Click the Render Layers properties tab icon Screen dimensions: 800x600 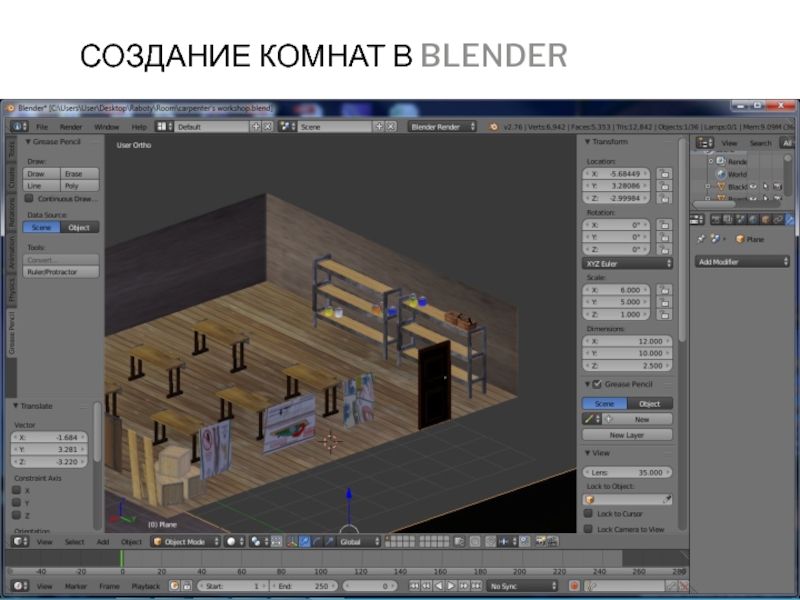pos(728,219)
